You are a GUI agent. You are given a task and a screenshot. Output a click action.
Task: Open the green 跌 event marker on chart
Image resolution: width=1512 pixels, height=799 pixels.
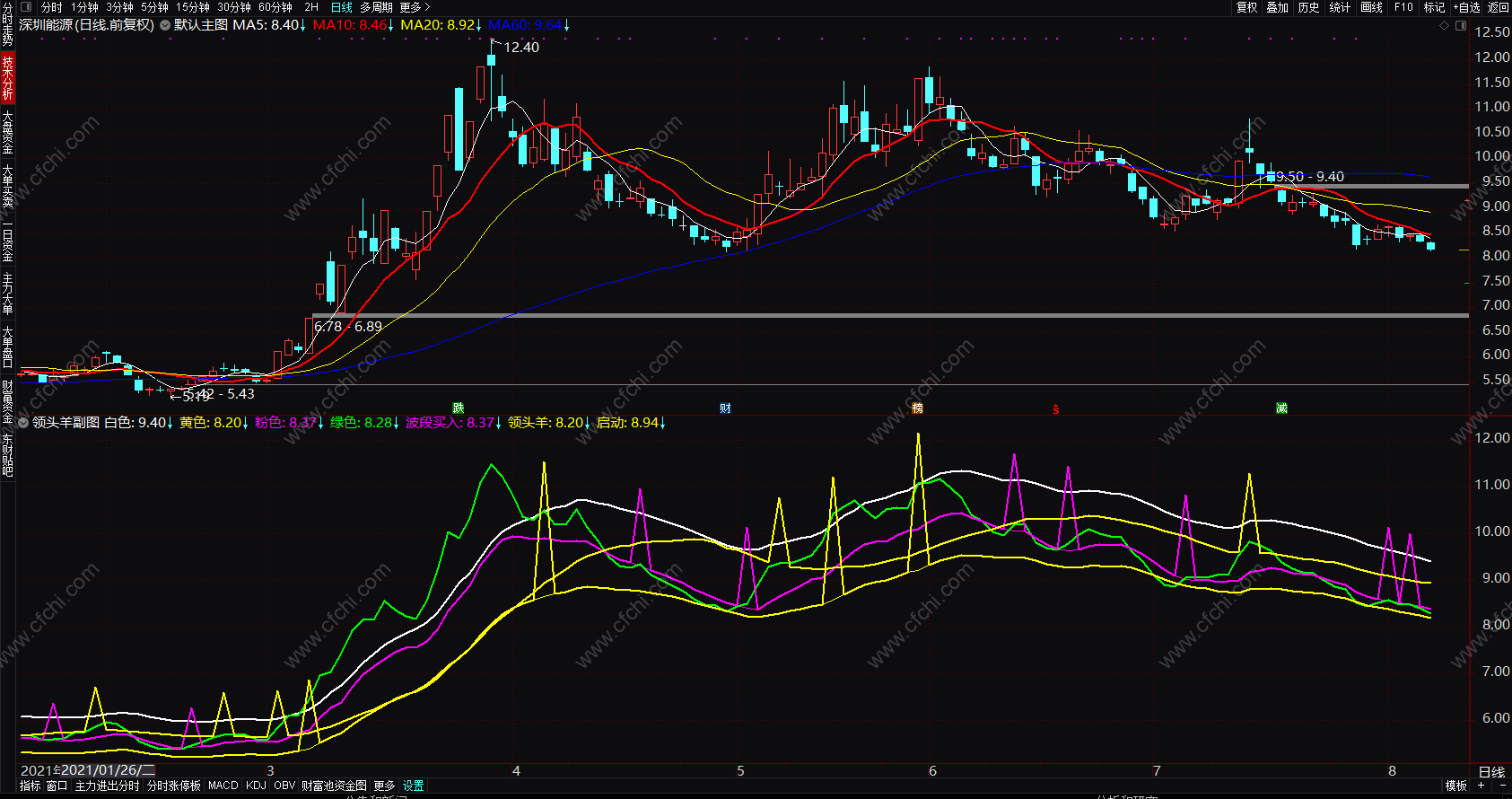click(459, 408)
